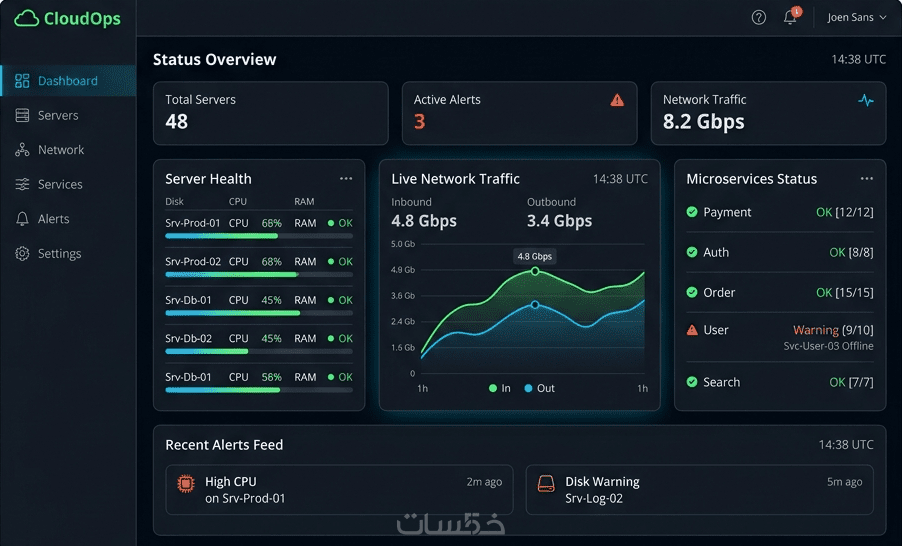Click the Payment service green check icon

pos(692,212)
